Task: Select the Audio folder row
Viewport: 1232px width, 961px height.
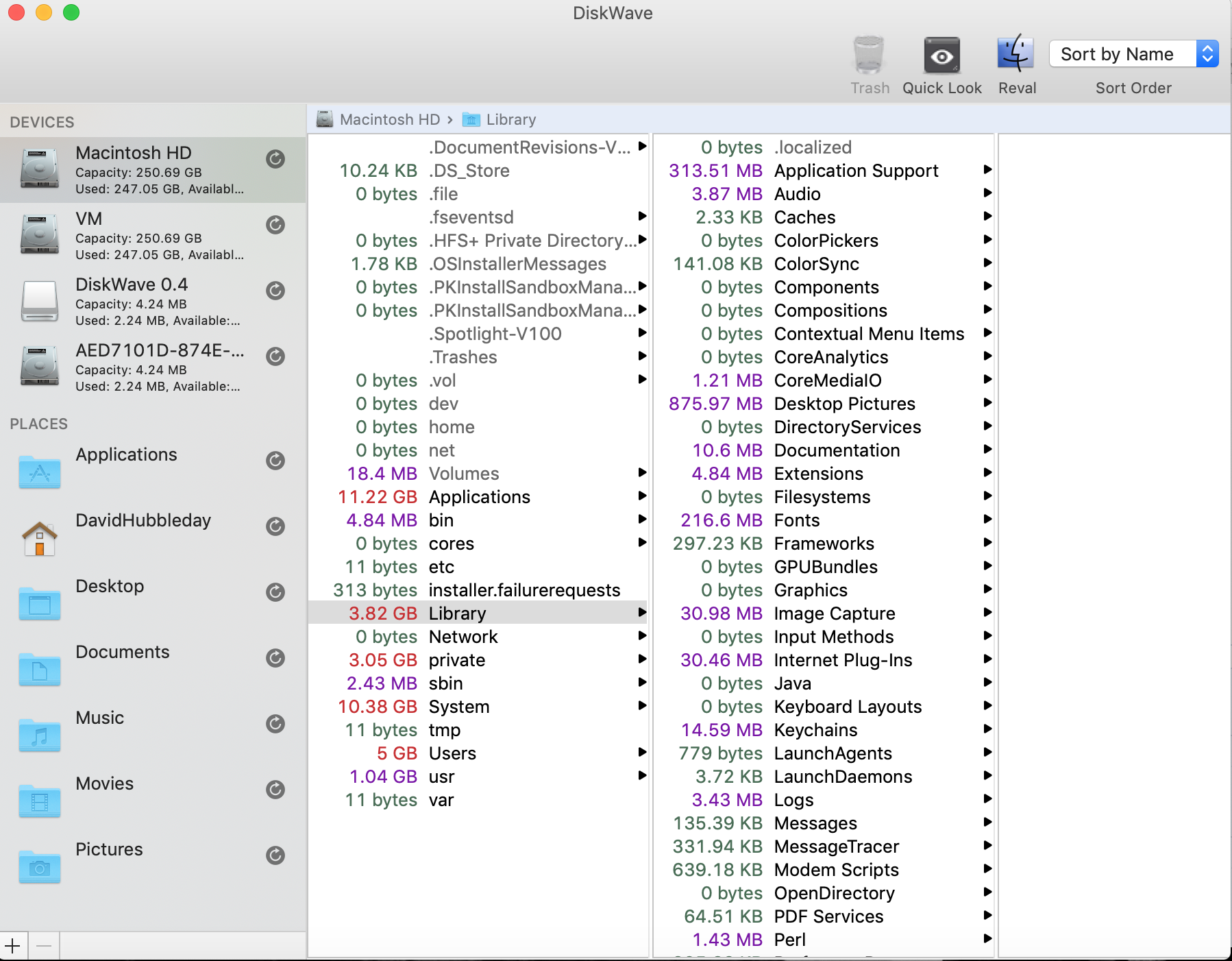Action: (x=824, y=193)
